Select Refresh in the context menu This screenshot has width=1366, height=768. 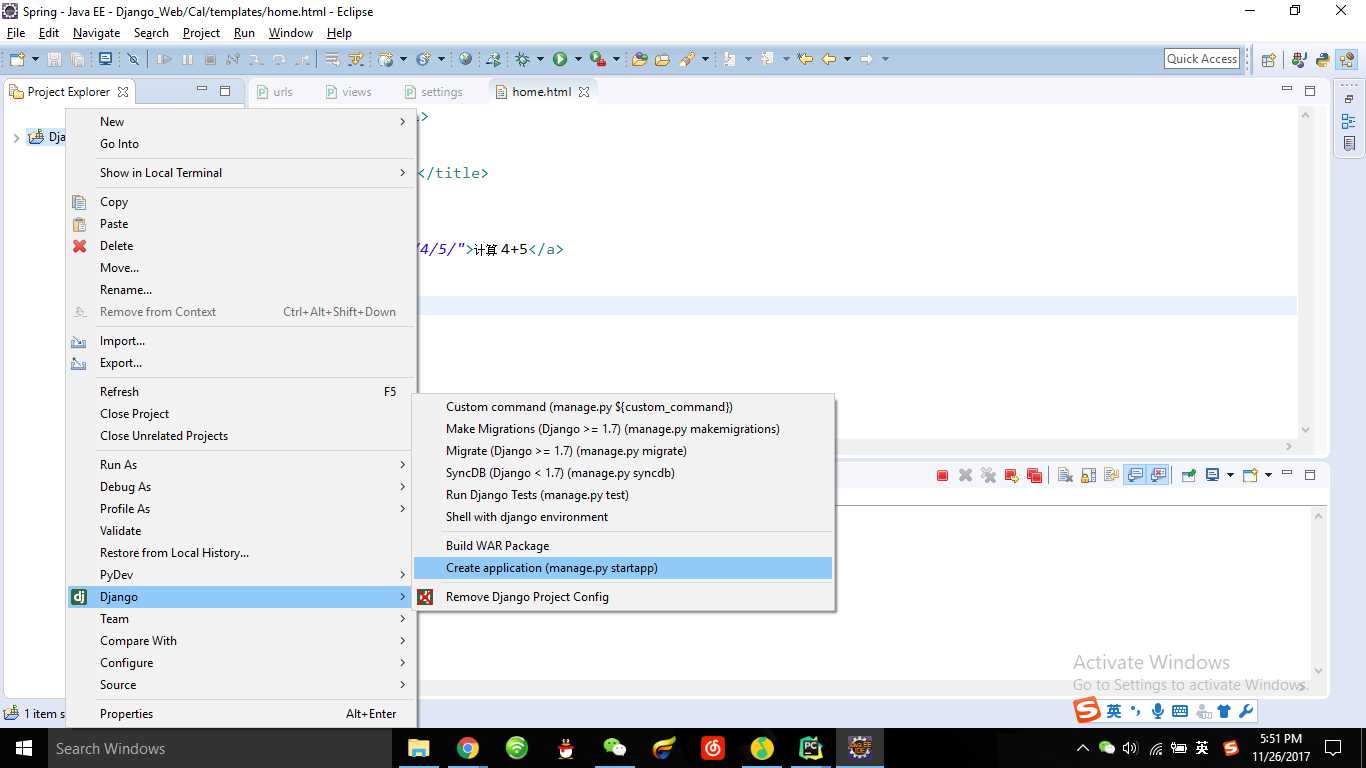pos(241,392)
